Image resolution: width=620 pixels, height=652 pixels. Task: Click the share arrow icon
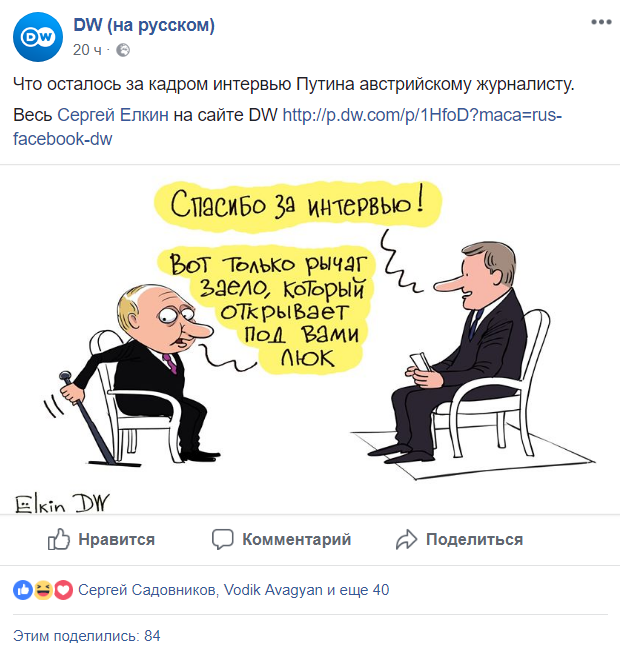click(x=406, y=540)
